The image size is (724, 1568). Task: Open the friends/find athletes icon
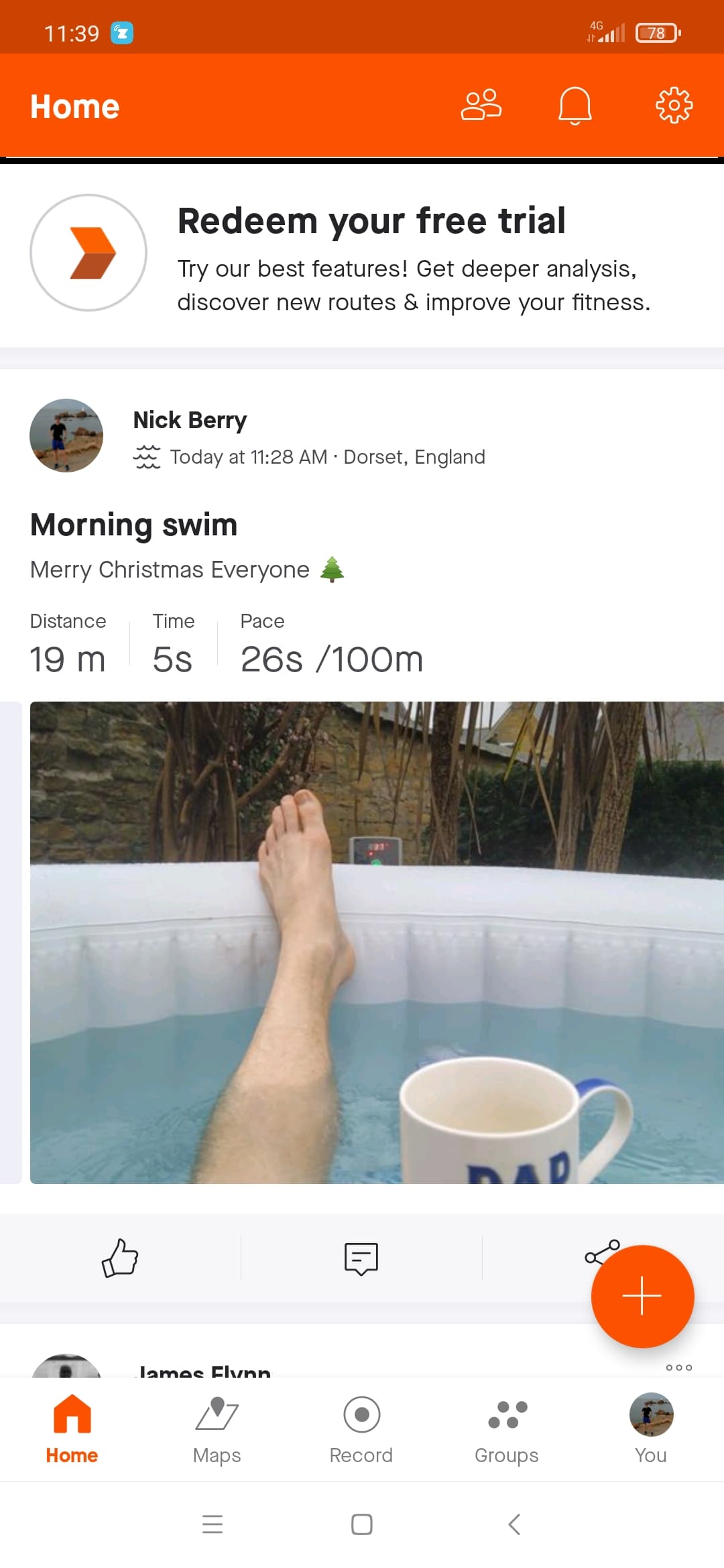point(481,105)
